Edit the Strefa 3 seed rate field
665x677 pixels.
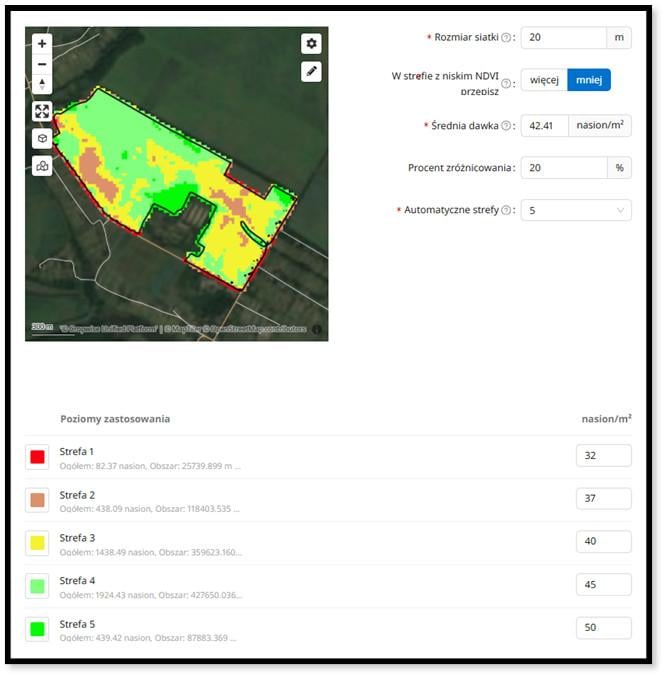(x=604, y=541)
